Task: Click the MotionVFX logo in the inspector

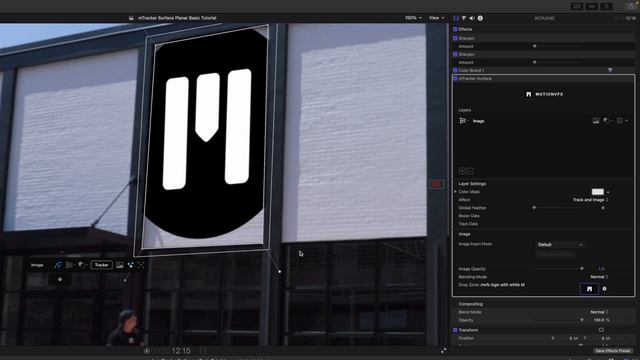Action: 544,94
